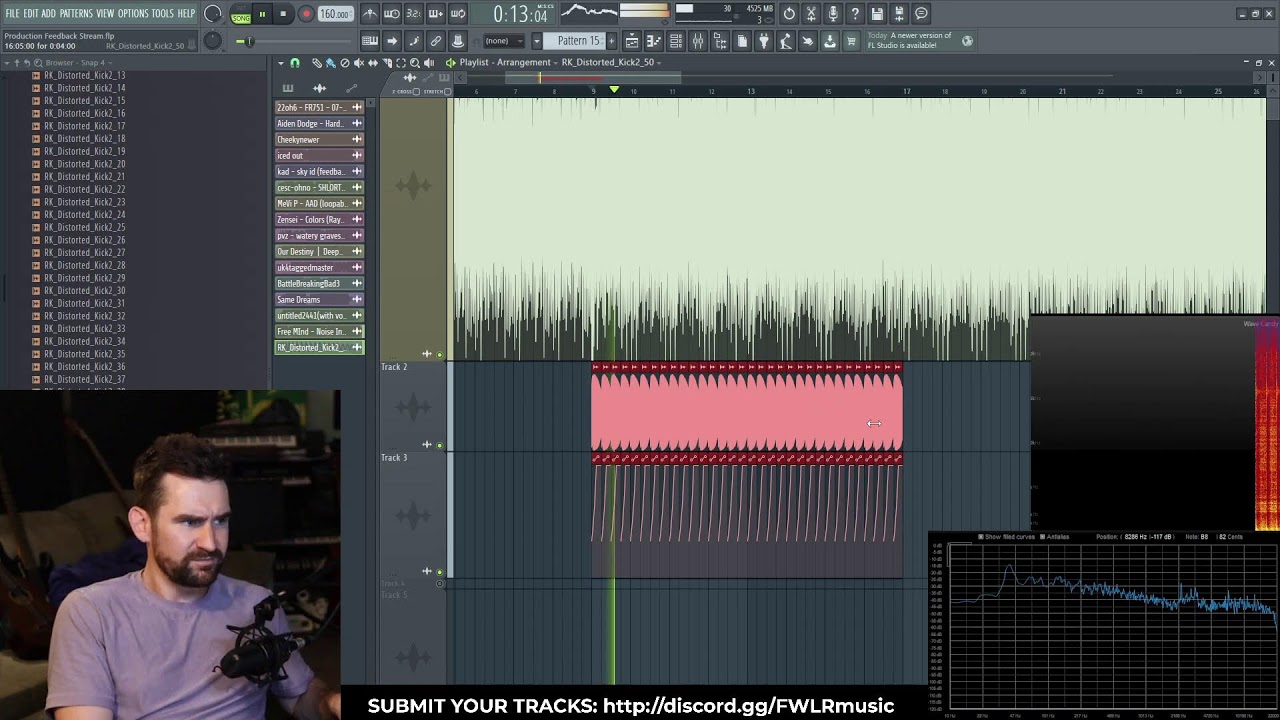Open the Pattern 15 selector dropdown
1280x720 pixels.
click(579, 41)
